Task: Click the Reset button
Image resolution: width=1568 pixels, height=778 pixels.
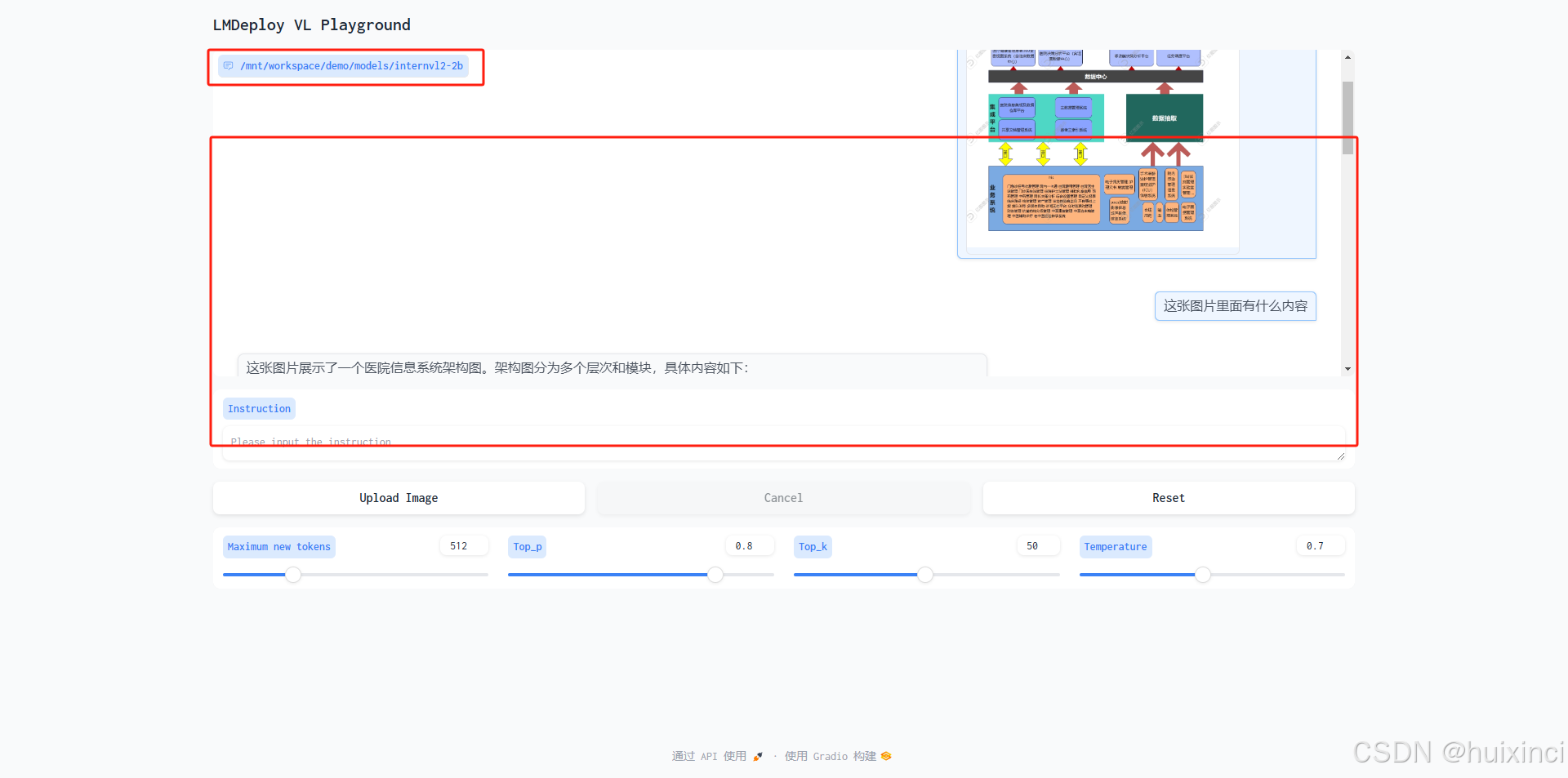Action: click(x=1169, y=498)
